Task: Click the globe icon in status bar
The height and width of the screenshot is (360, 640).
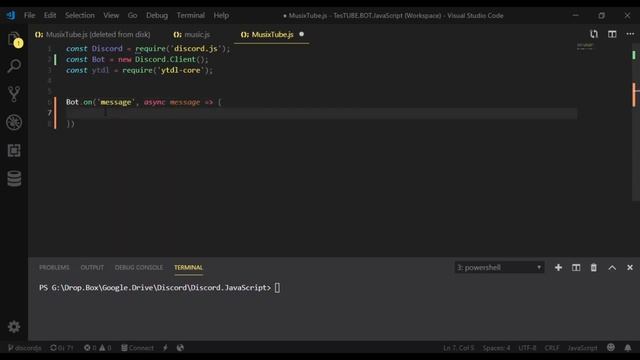Action: pyautogui.click(x=180, y=348)
